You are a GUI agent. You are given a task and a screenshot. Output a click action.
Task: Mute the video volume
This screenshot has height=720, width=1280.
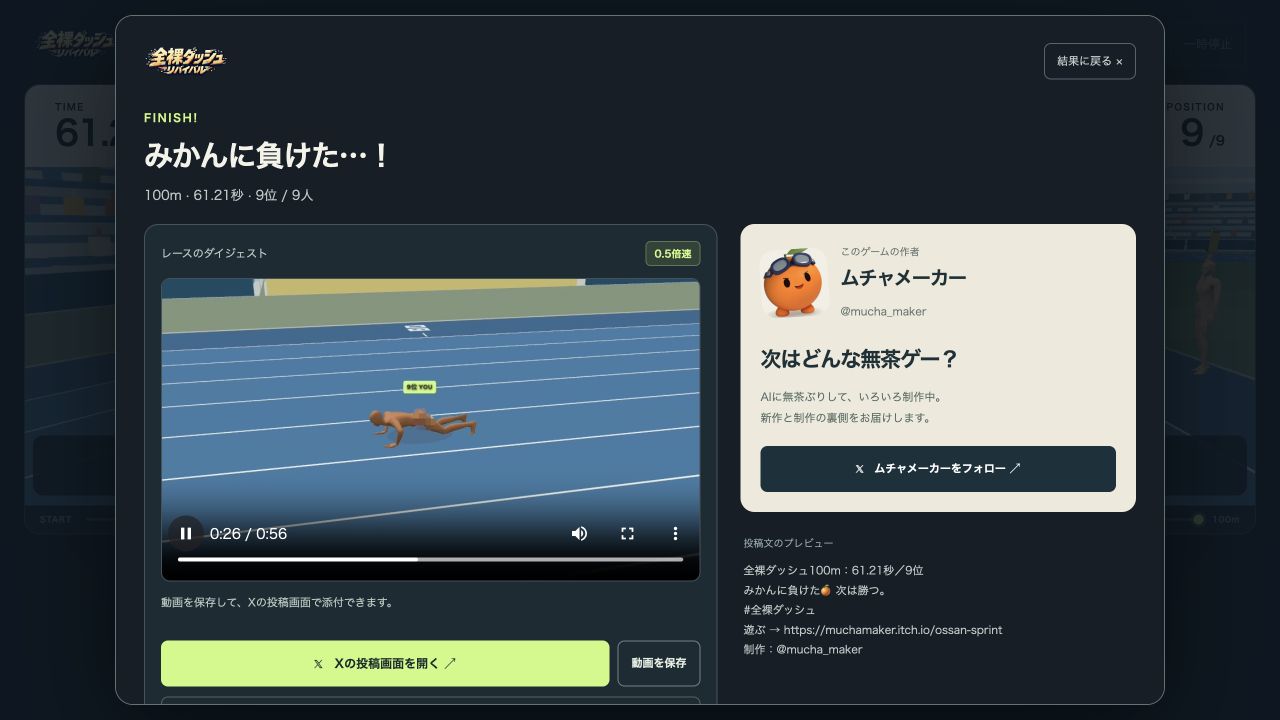pos(579,533)
